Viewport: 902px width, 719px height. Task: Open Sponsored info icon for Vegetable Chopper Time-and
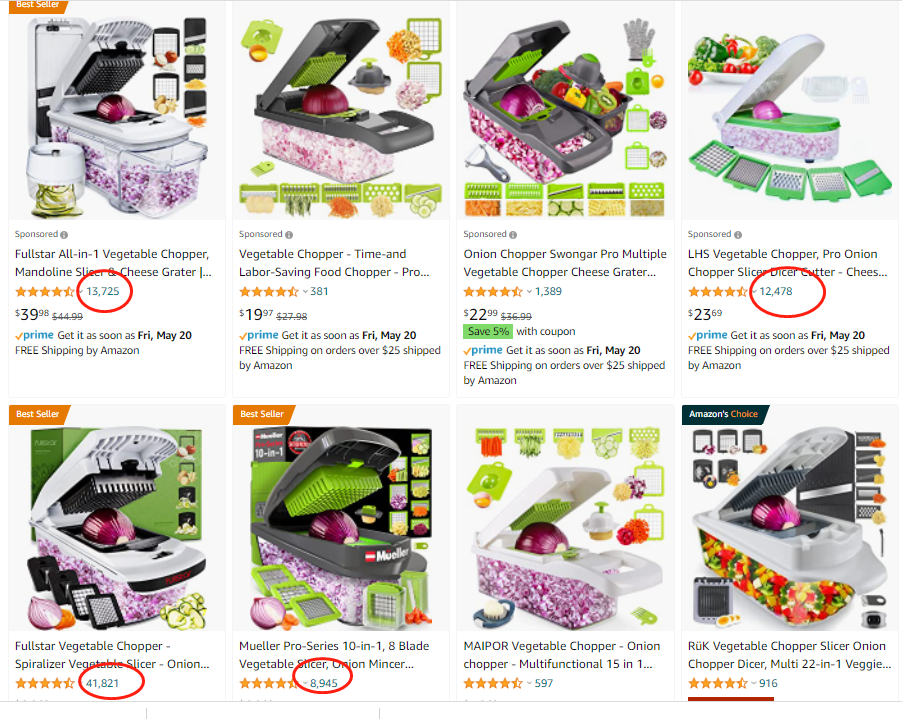(289, 235)
